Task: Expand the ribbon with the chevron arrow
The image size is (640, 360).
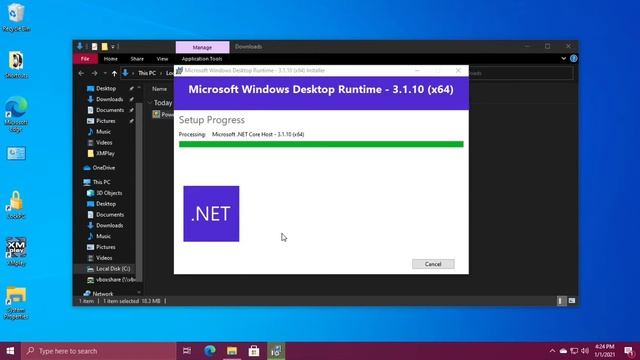Action: tap(564, 59)
